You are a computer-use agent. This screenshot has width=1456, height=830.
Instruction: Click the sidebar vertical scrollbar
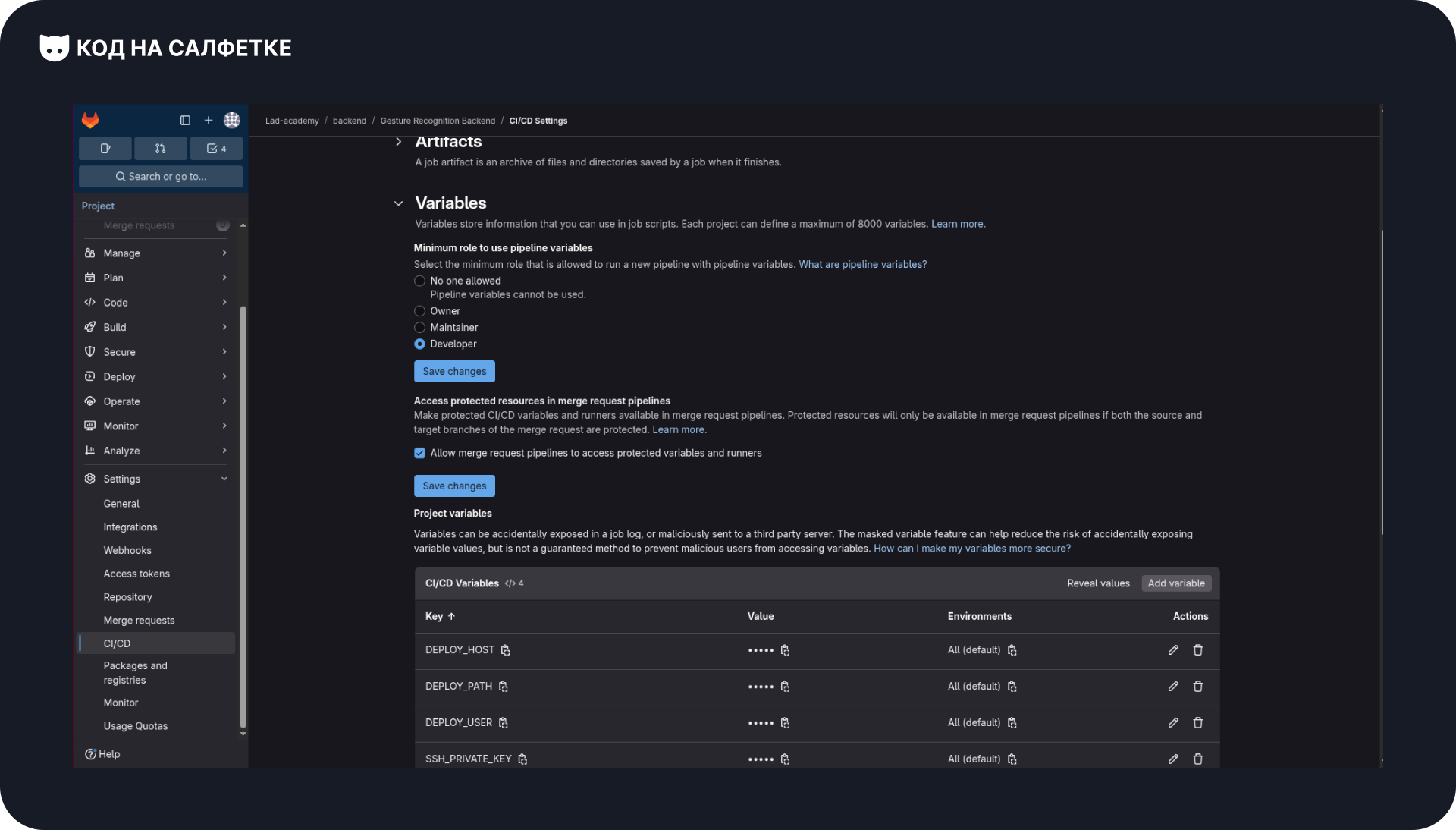tap(243, 516)
